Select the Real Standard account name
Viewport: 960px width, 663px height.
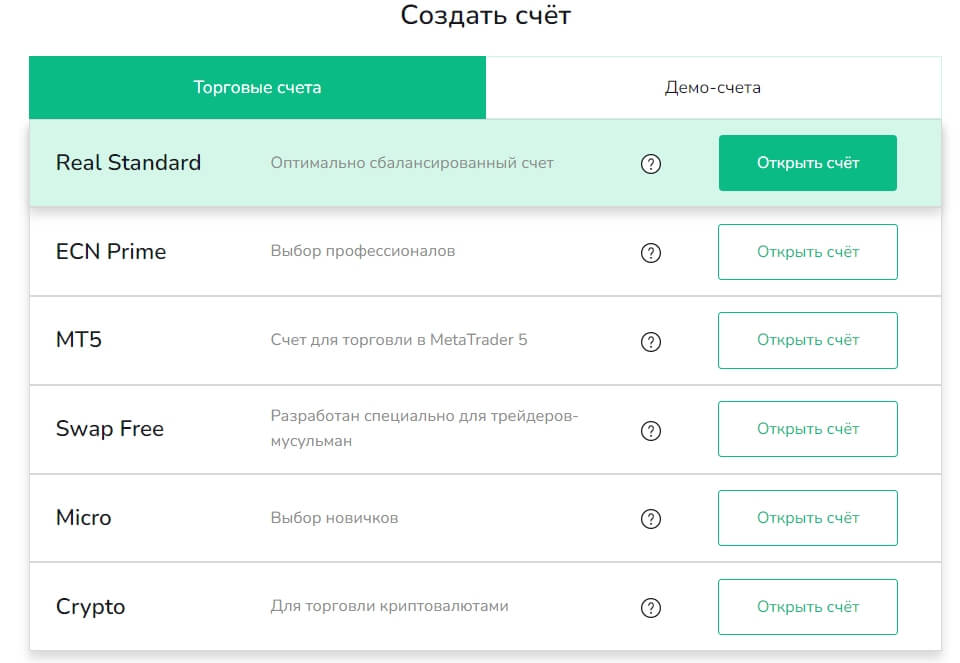coord(129,163)
